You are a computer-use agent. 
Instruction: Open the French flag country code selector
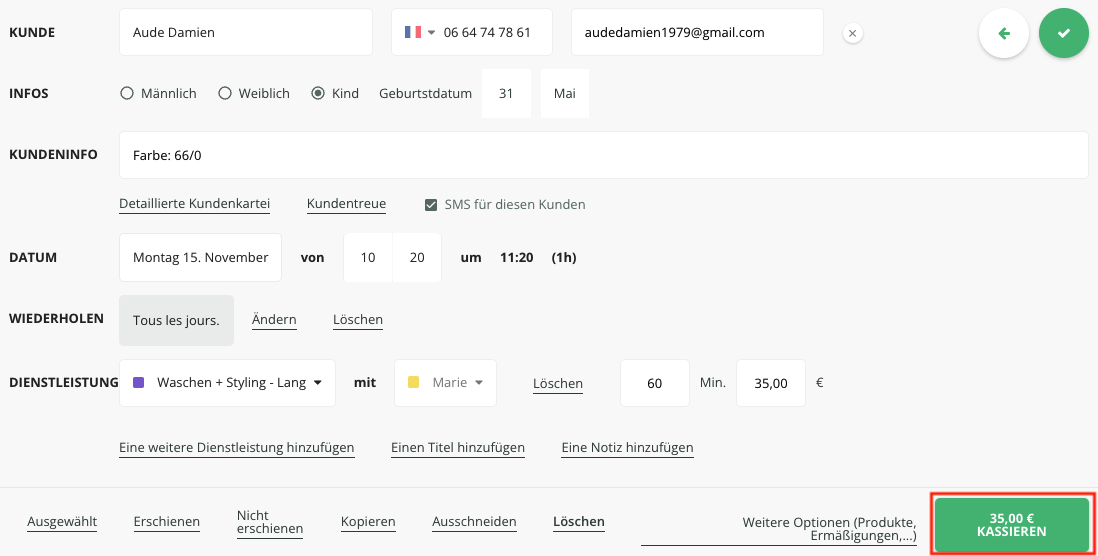coord(419,33)
